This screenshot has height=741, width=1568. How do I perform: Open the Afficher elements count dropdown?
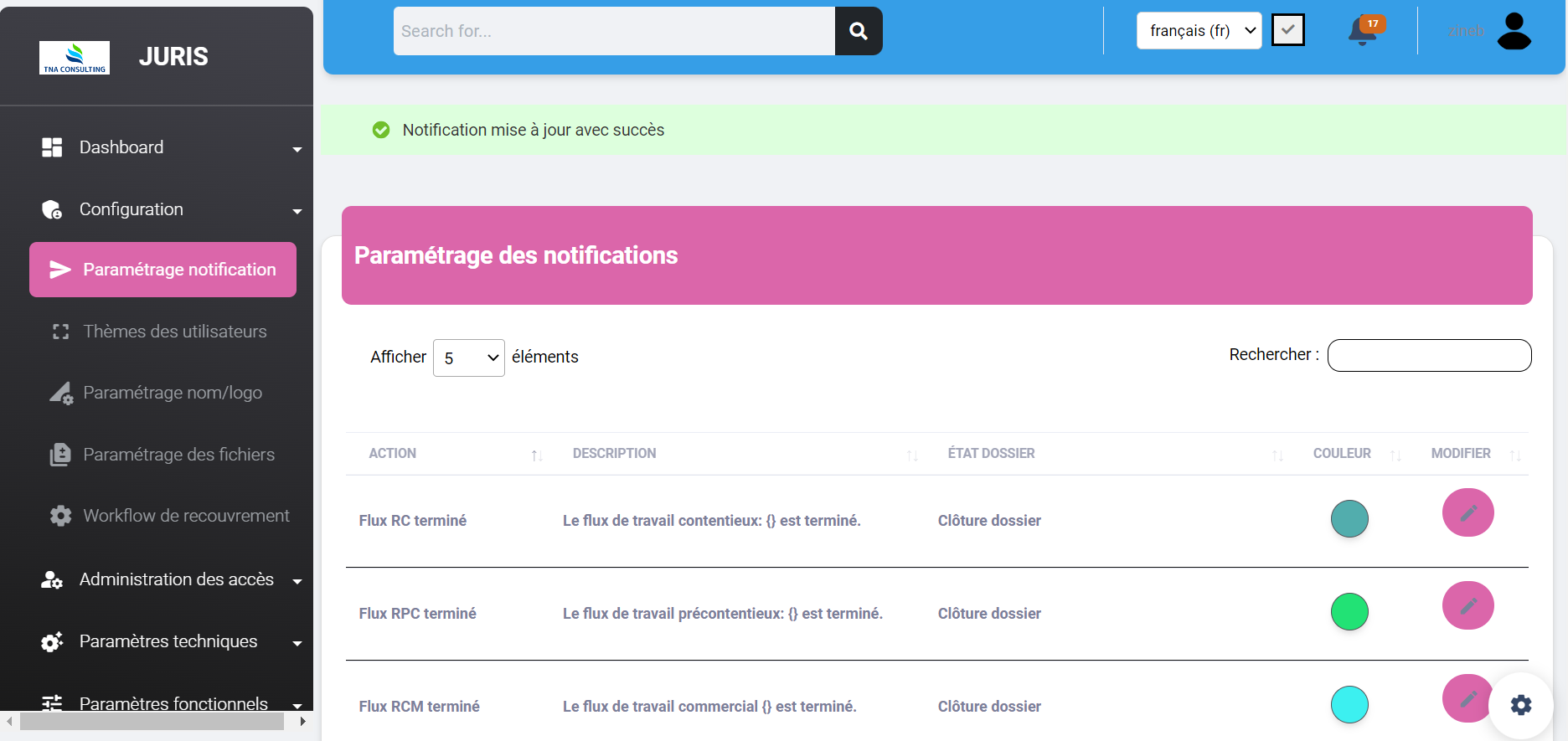(x=468, y=358)
